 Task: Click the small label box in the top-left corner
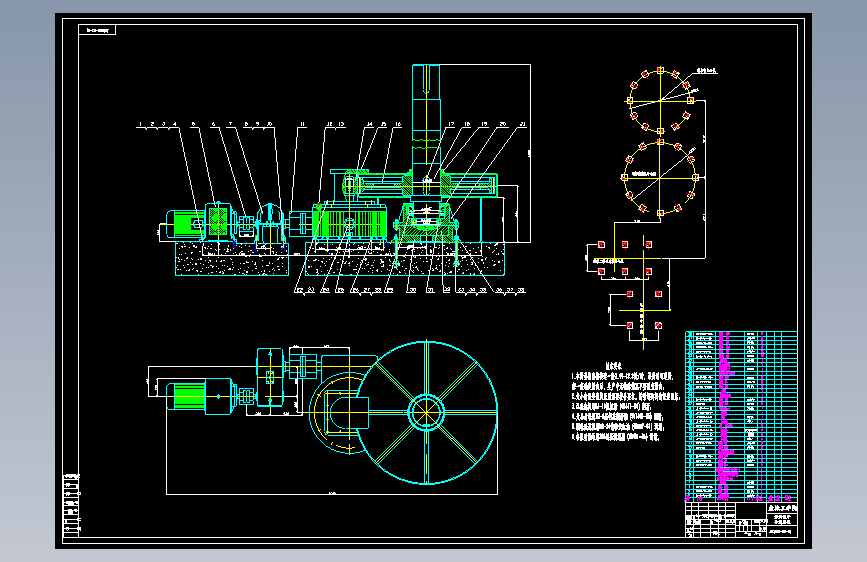click(97, 30)
